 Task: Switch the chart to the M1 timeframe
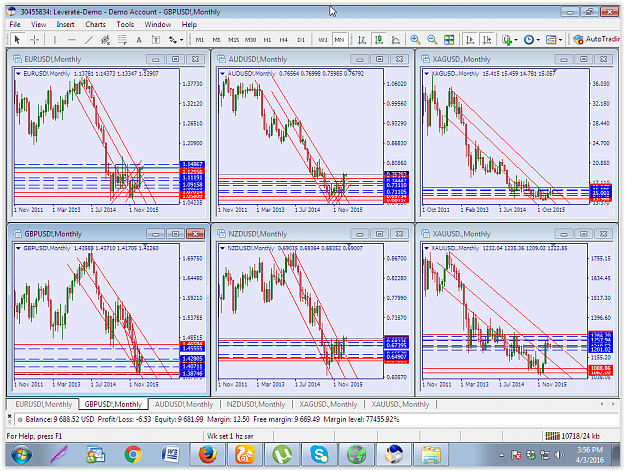click(x=200, y=39)
